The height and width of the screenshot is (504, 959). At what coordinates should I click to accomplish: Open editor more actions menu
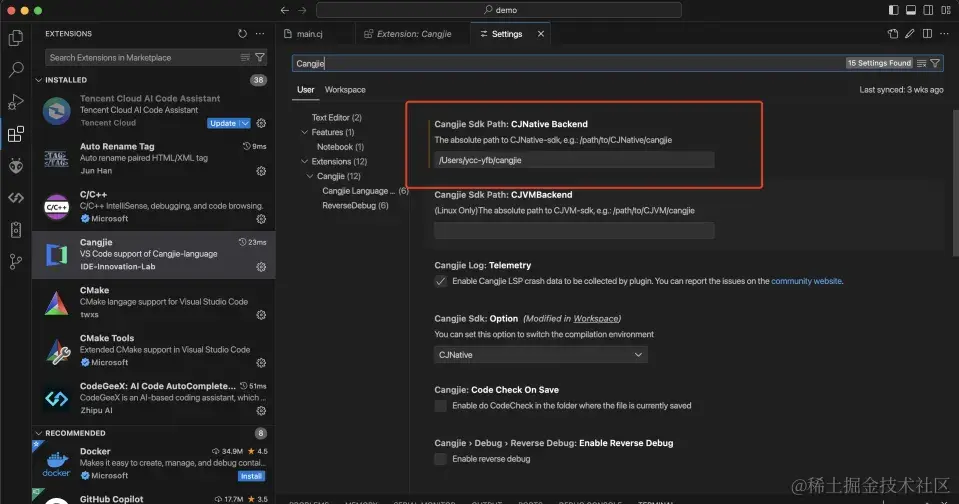pyautogui.click(x=944, y=34)
